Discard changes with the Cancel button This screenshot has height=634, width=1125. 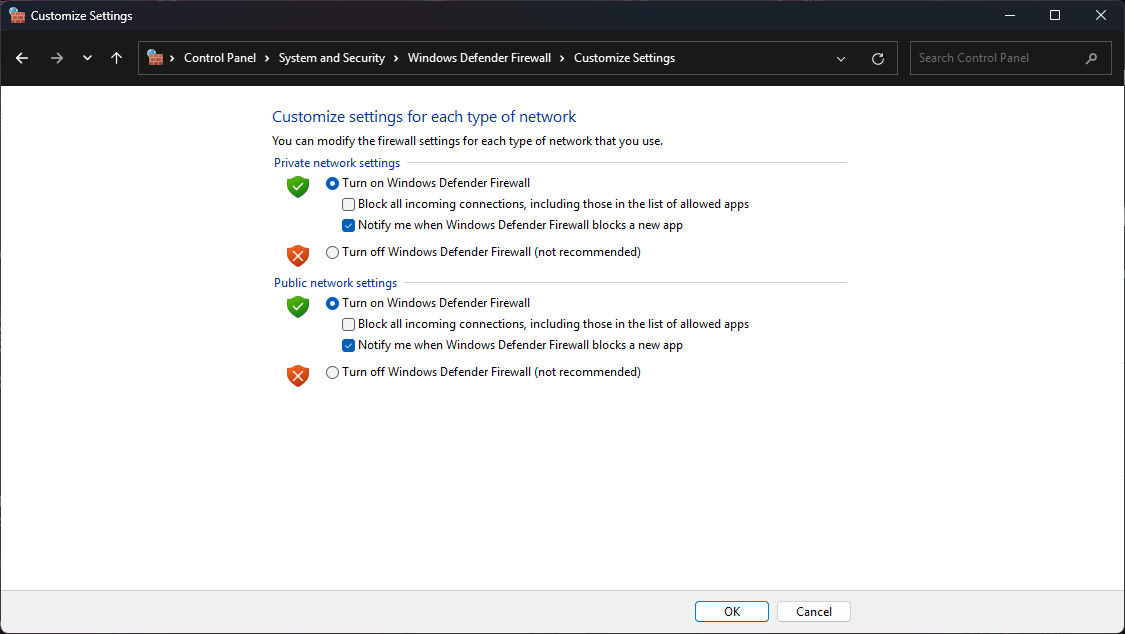[x=814, y=612]
